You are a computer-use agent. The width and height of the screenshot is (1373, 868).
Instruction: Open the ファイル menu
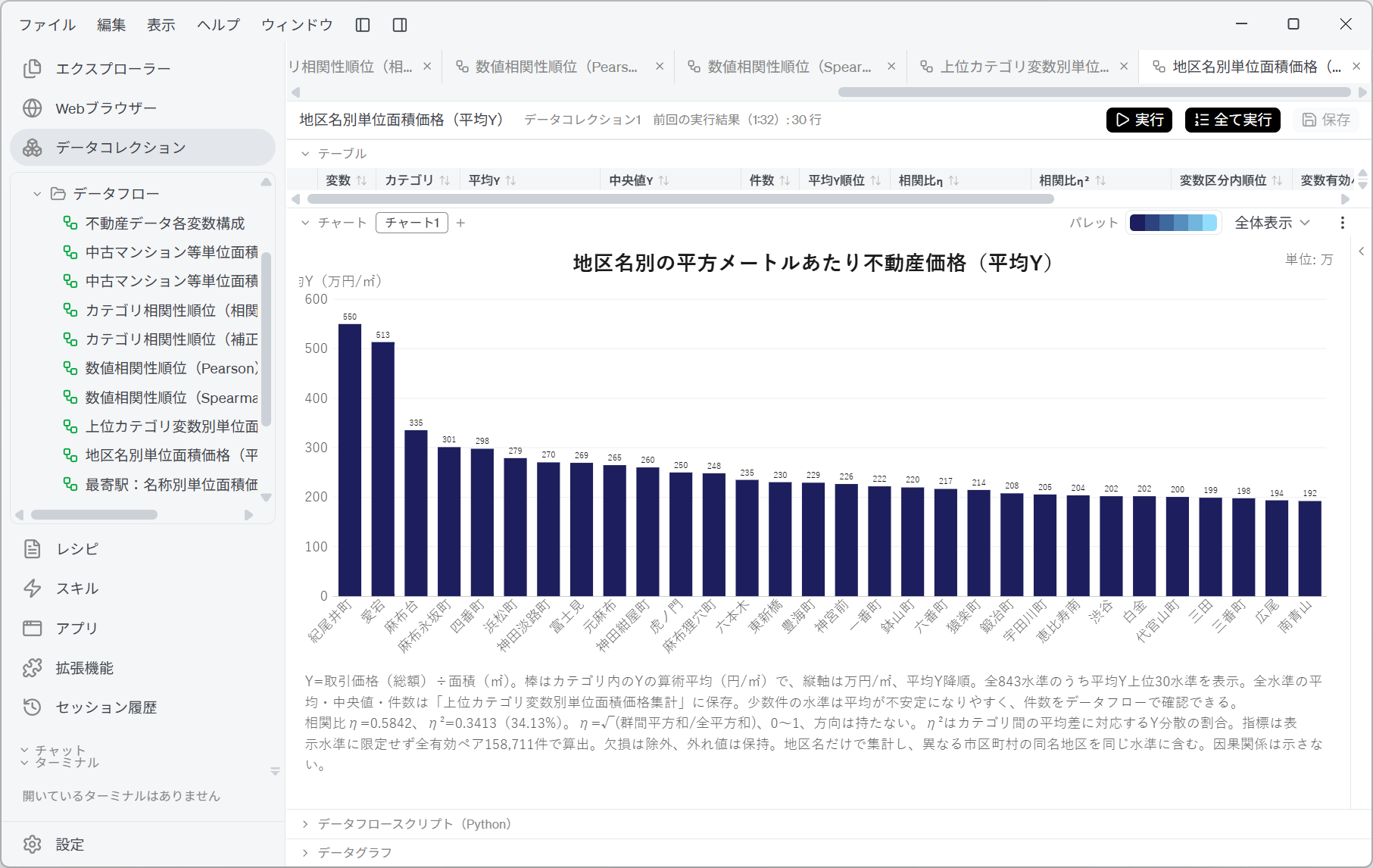pos(47,25)
